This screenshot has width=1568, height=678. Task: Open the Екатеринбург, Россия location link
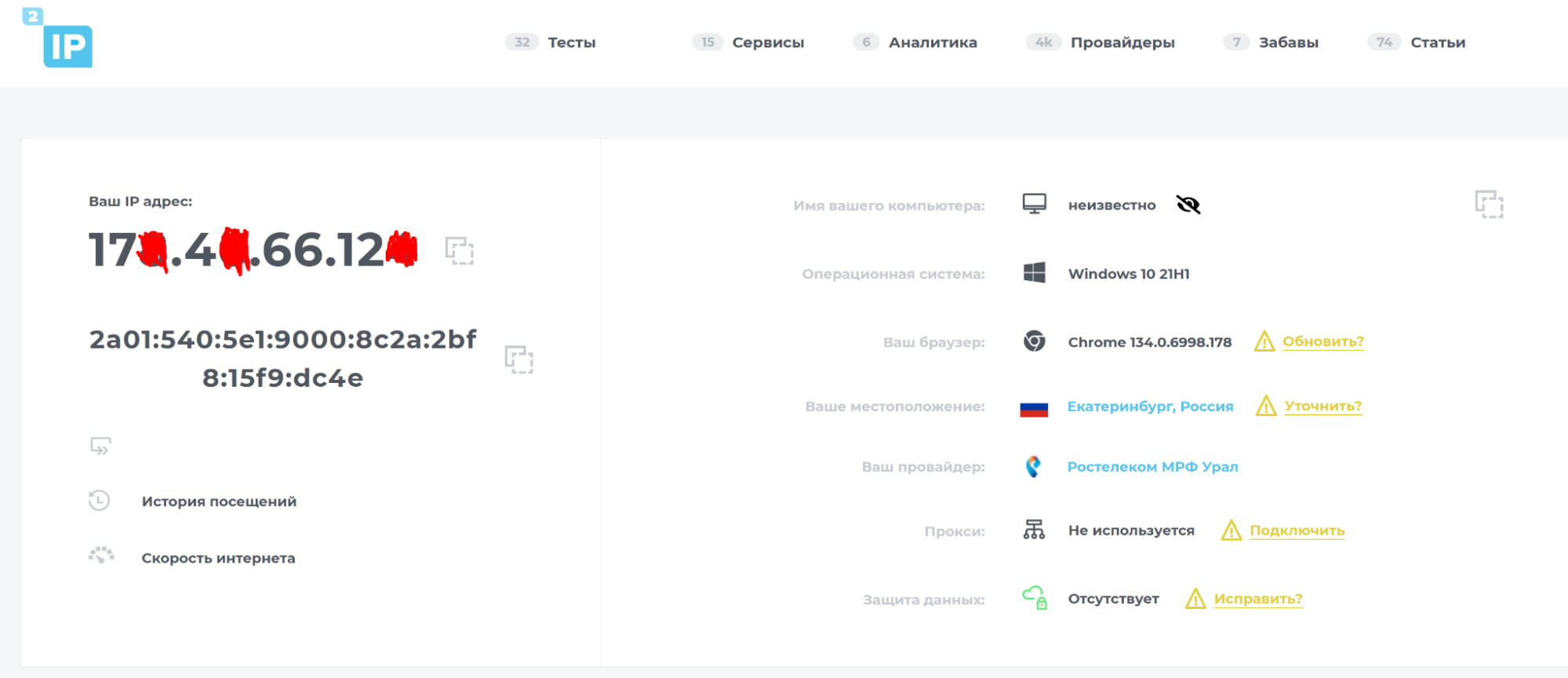click(x=1150, y=406)
